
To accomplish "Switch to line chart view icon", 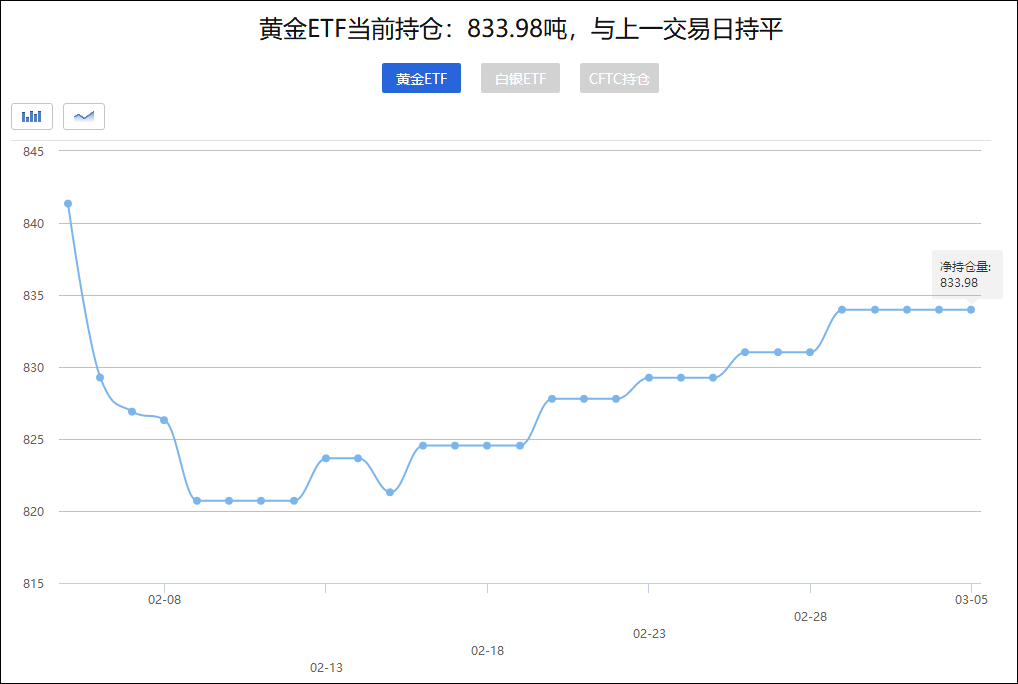I will (84, 116).
